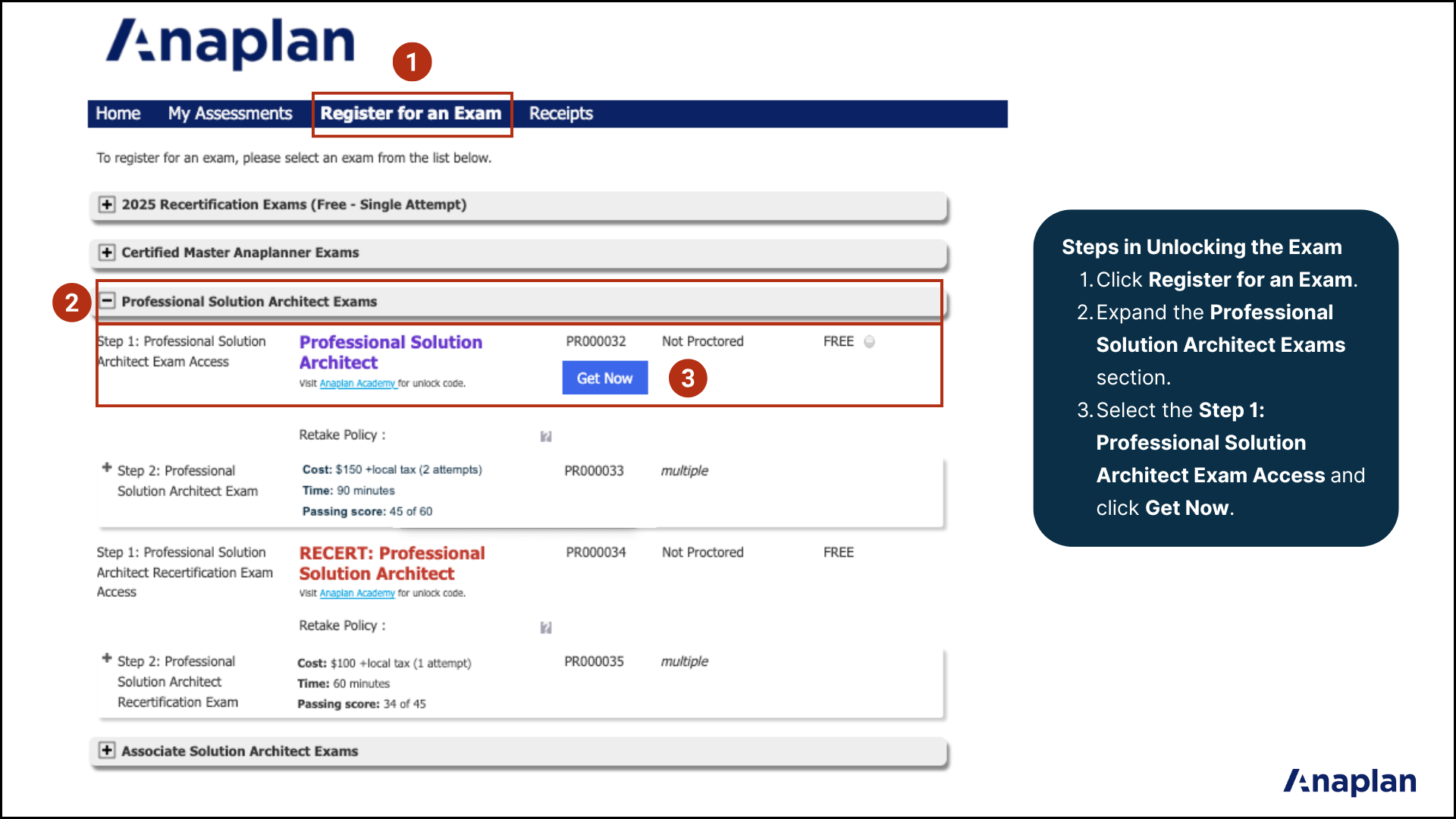The image size is (1456, 819).
Task: Open Retake Policy help icon for RECERT exam
Action: (x=546, y=628)
